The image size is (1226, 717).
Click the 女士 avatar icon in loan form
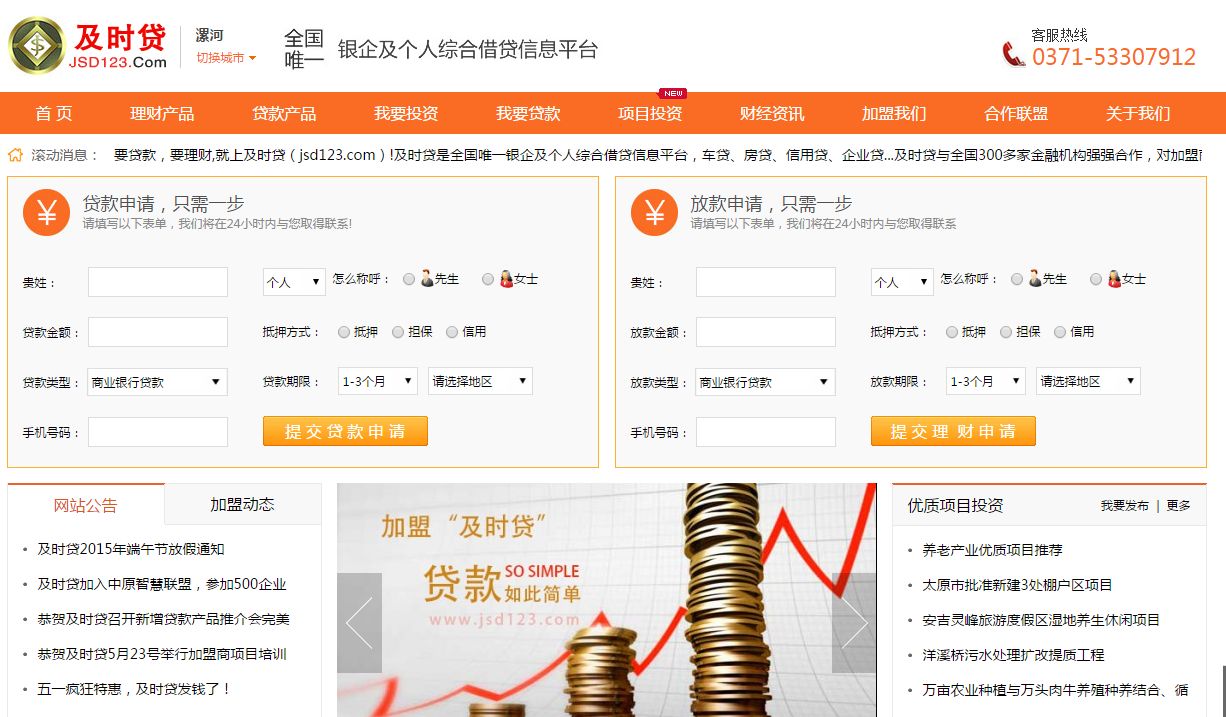(506, 279)
